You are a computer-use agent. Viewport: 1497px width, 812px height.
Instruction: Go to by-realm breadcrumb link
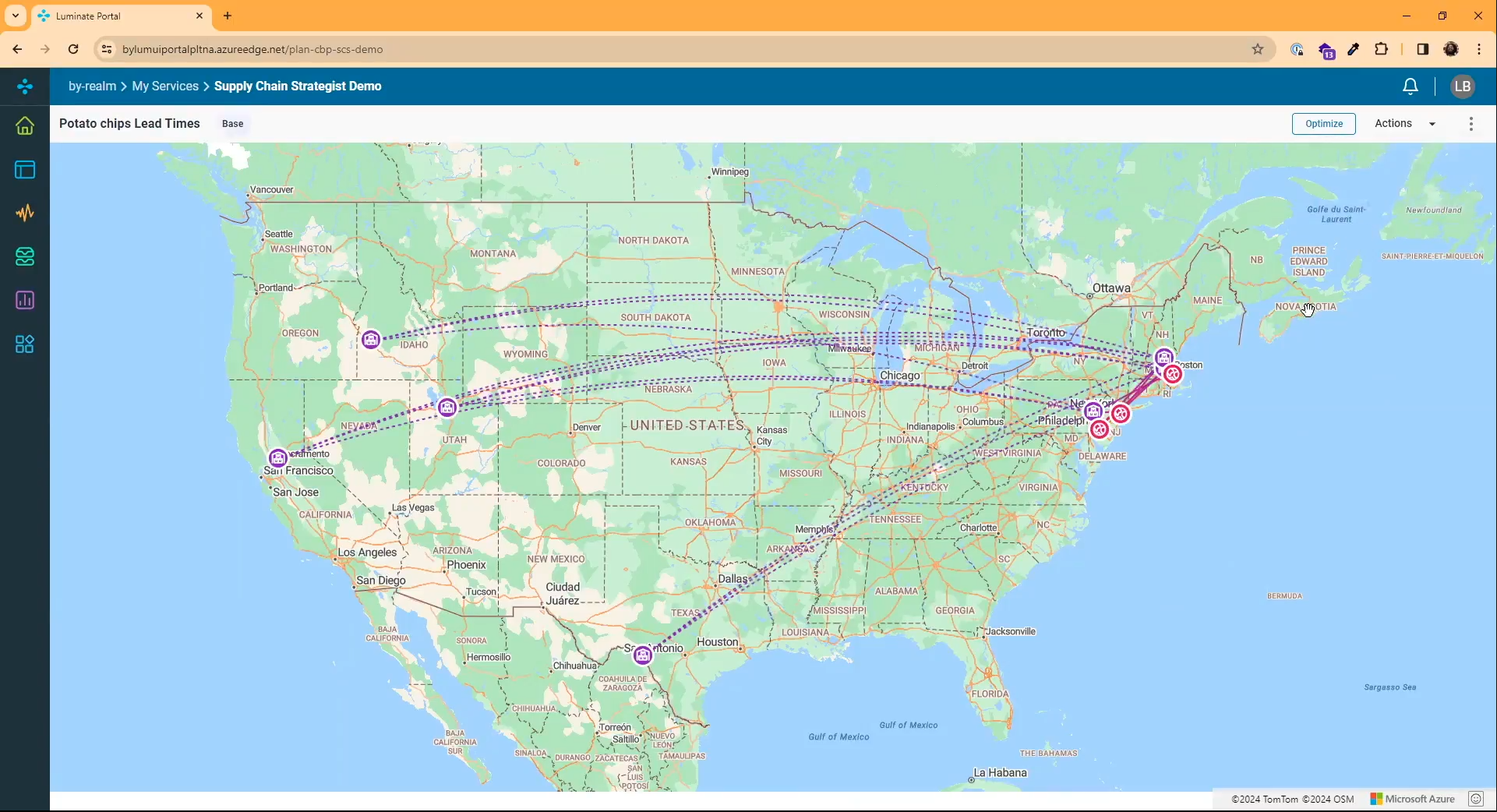[x=92, y=86]
